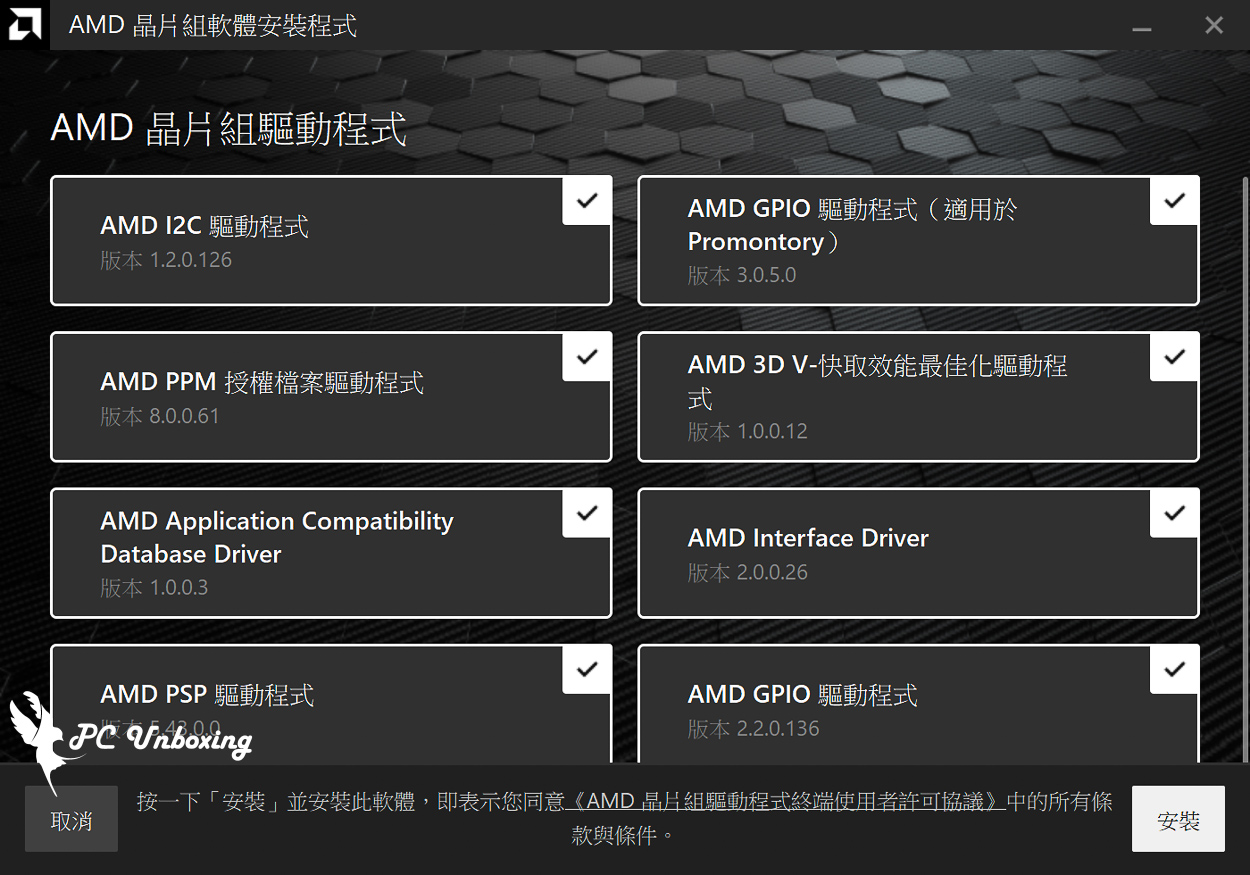This screenshot has width=1250, height=875.
Task: Deselect AMD 3D V-Cache optimizer driver checkbox
Action: (1174, 357)
